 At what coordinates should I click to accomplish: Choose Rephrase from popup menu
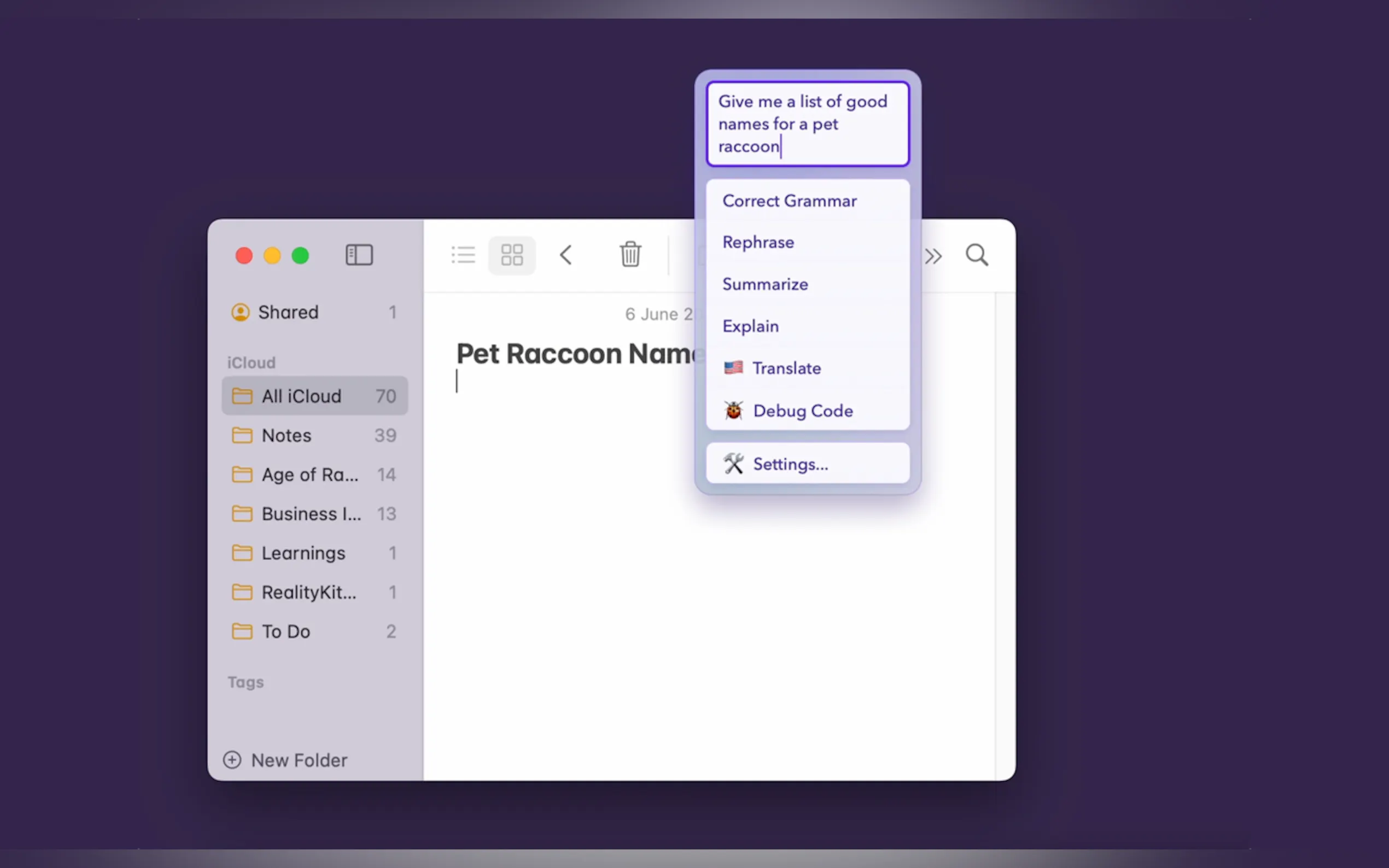[x=758, y=242]
